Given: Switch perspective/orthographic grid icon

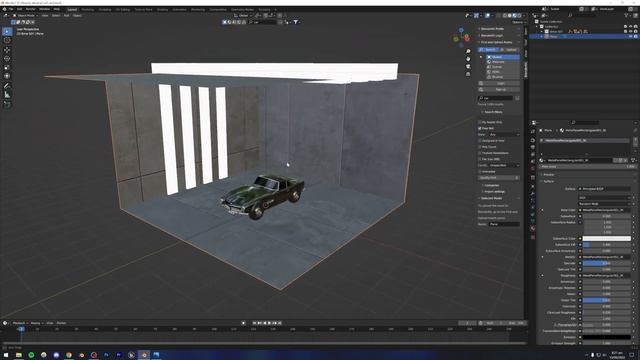Looking at the screenshot, I should (468, 74).
